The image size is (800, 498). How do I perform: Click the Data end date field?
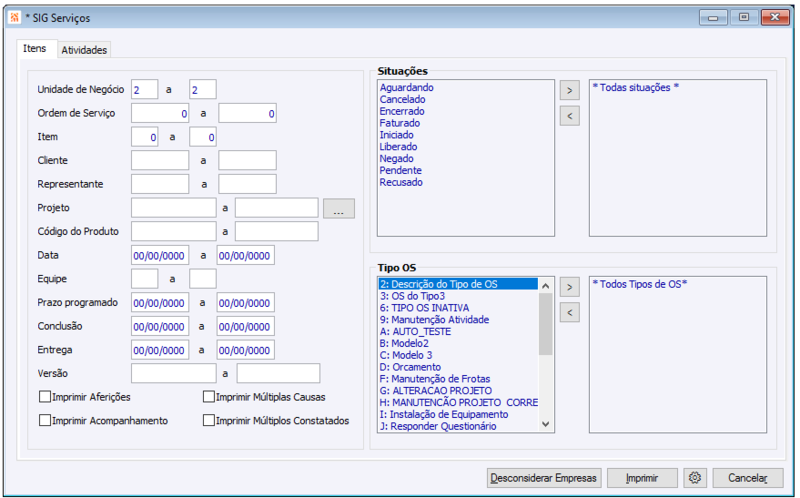coord(245,255)
